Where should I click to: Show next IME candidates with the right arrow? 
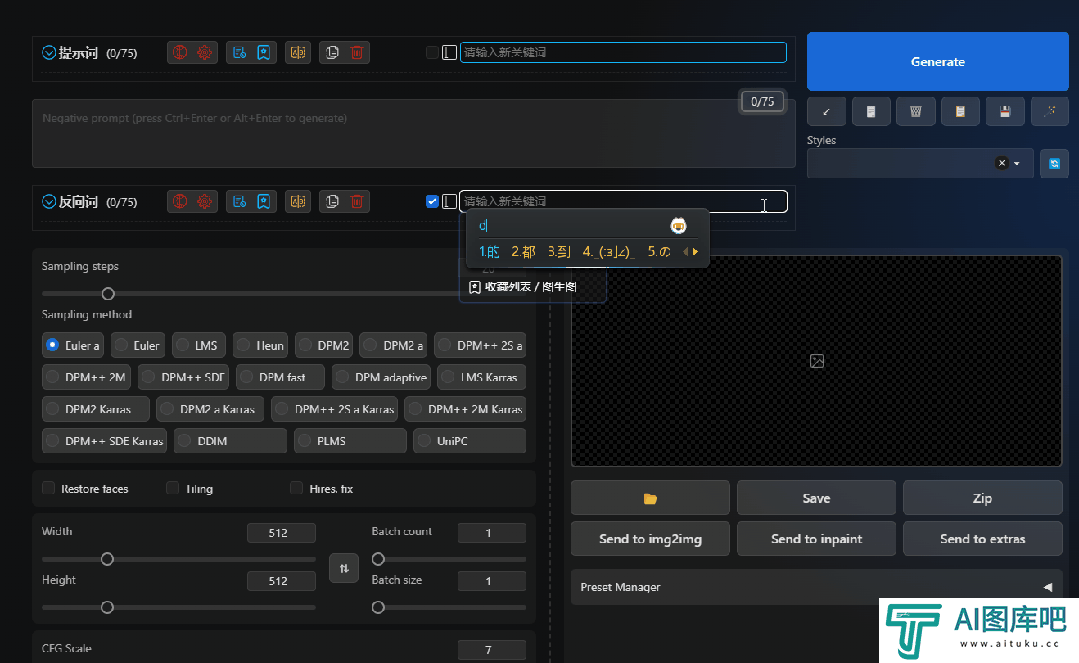(x=696, y=252)
